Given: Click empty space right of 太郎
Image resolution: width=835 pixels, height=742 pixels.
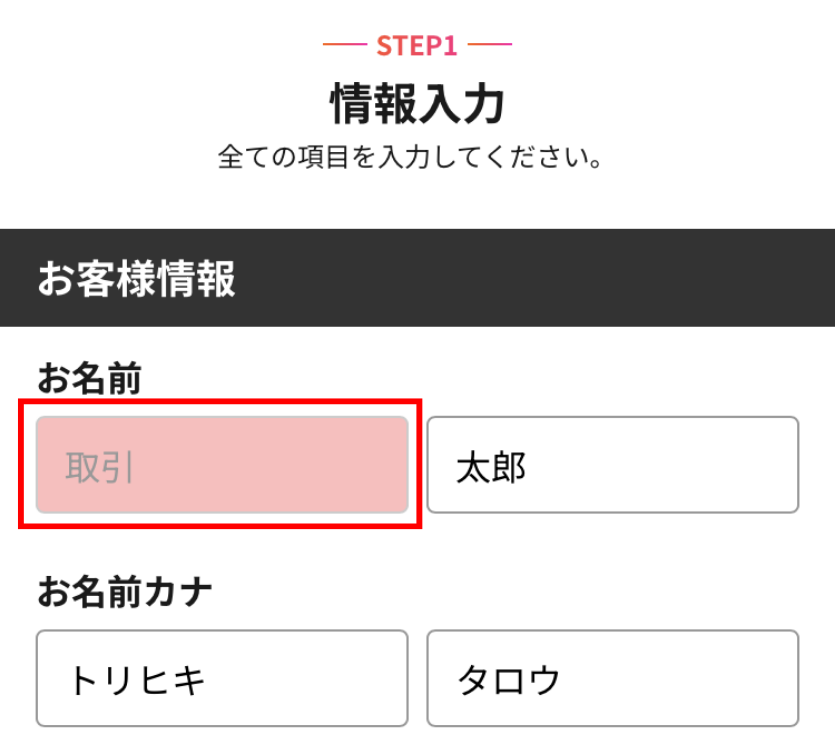Looking at the screenshot, I should [680, 465].
